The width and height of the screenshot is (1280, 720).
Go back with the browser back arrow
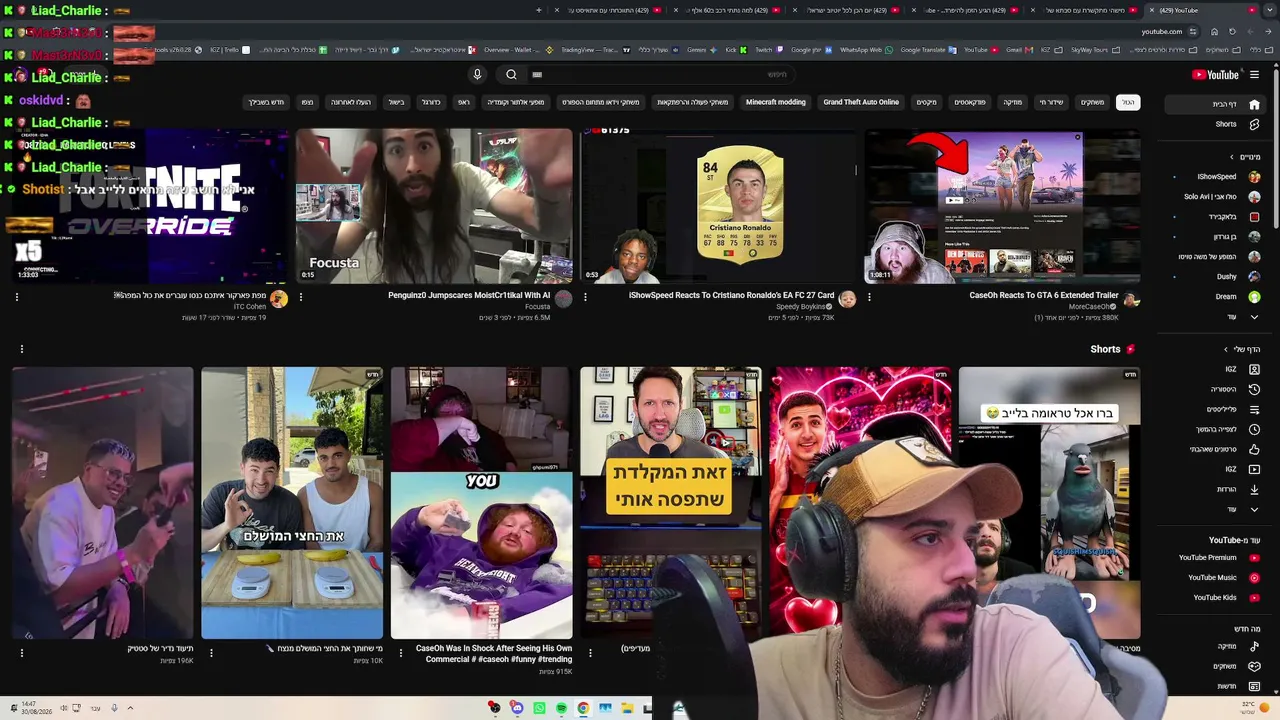click(x=1268, y=31)
